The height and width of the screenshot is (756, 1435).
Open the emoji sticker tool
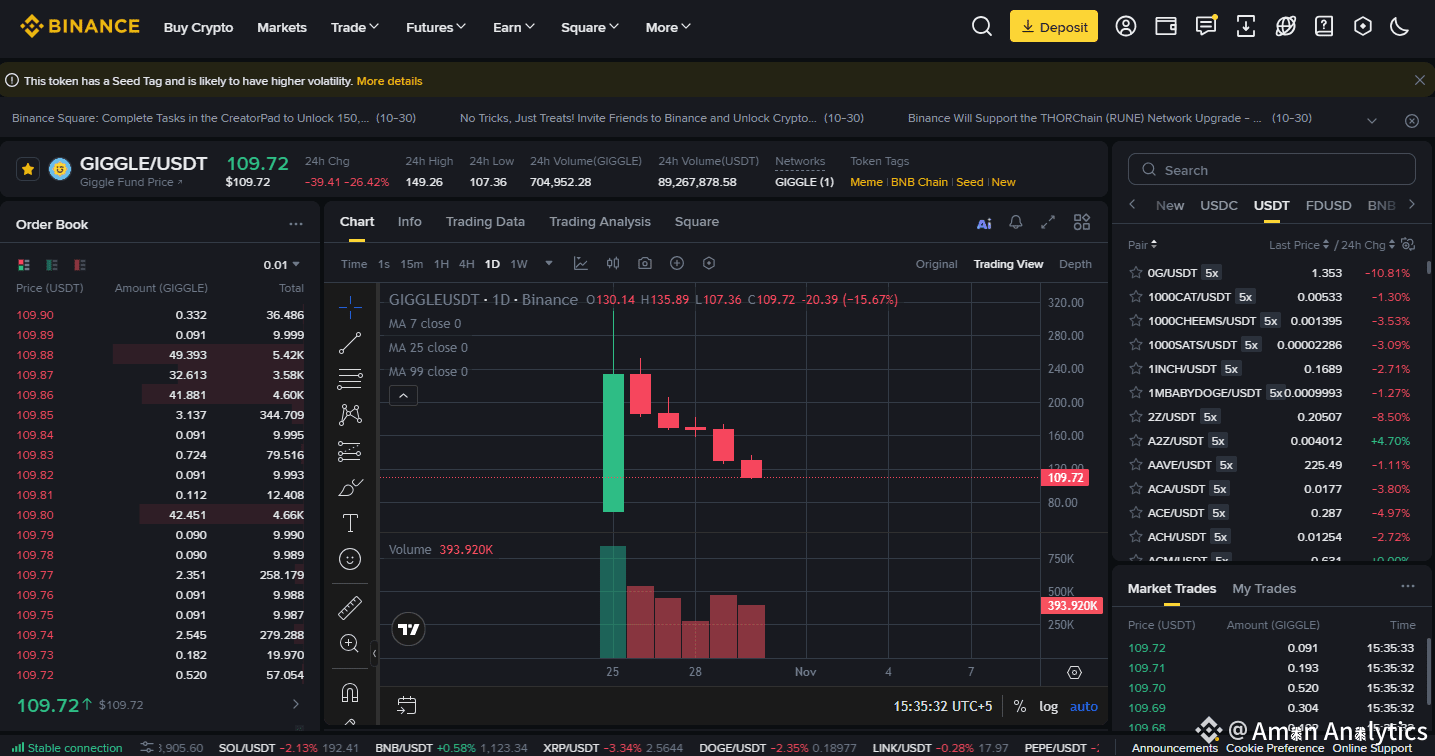click(x=350, y=559)
